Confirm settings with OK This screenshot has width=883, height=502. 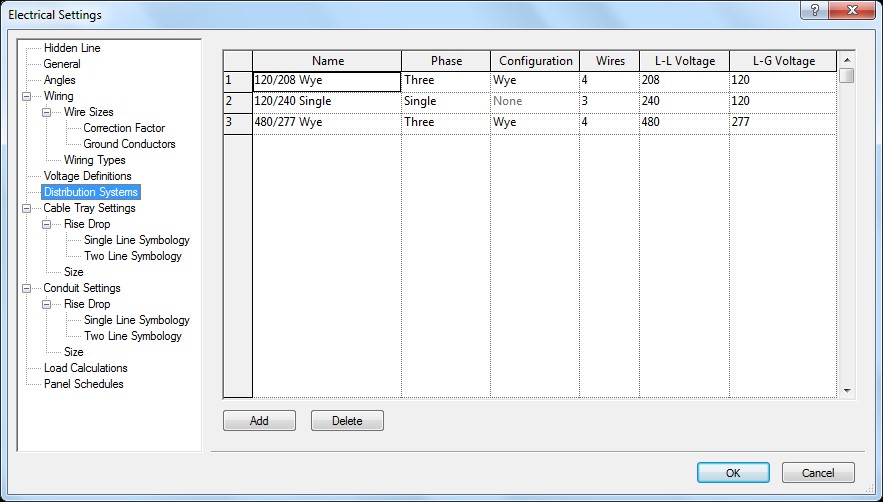(733, 473)
